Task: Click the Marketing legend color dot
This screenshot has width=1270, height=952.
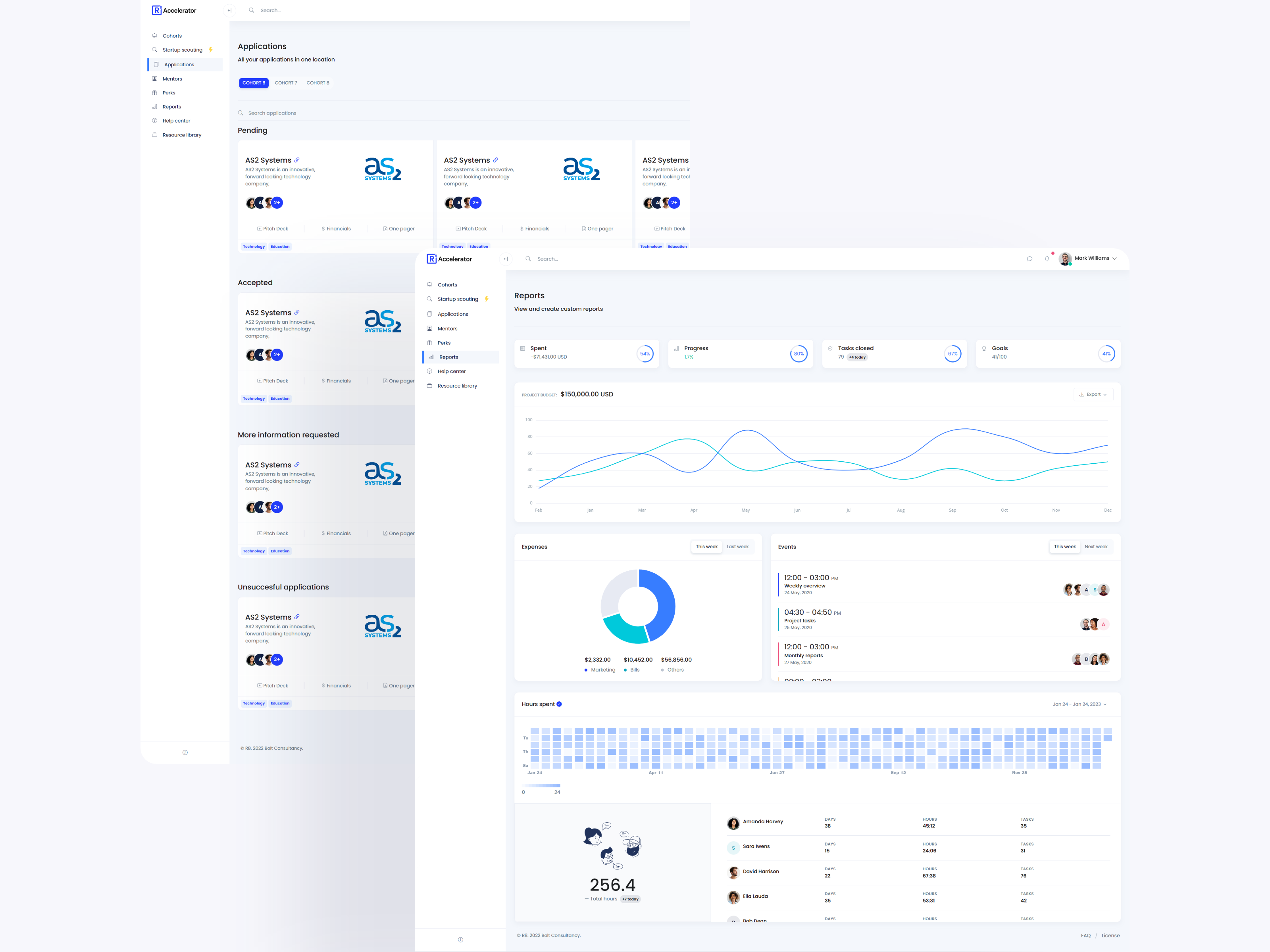Action: 586,670
